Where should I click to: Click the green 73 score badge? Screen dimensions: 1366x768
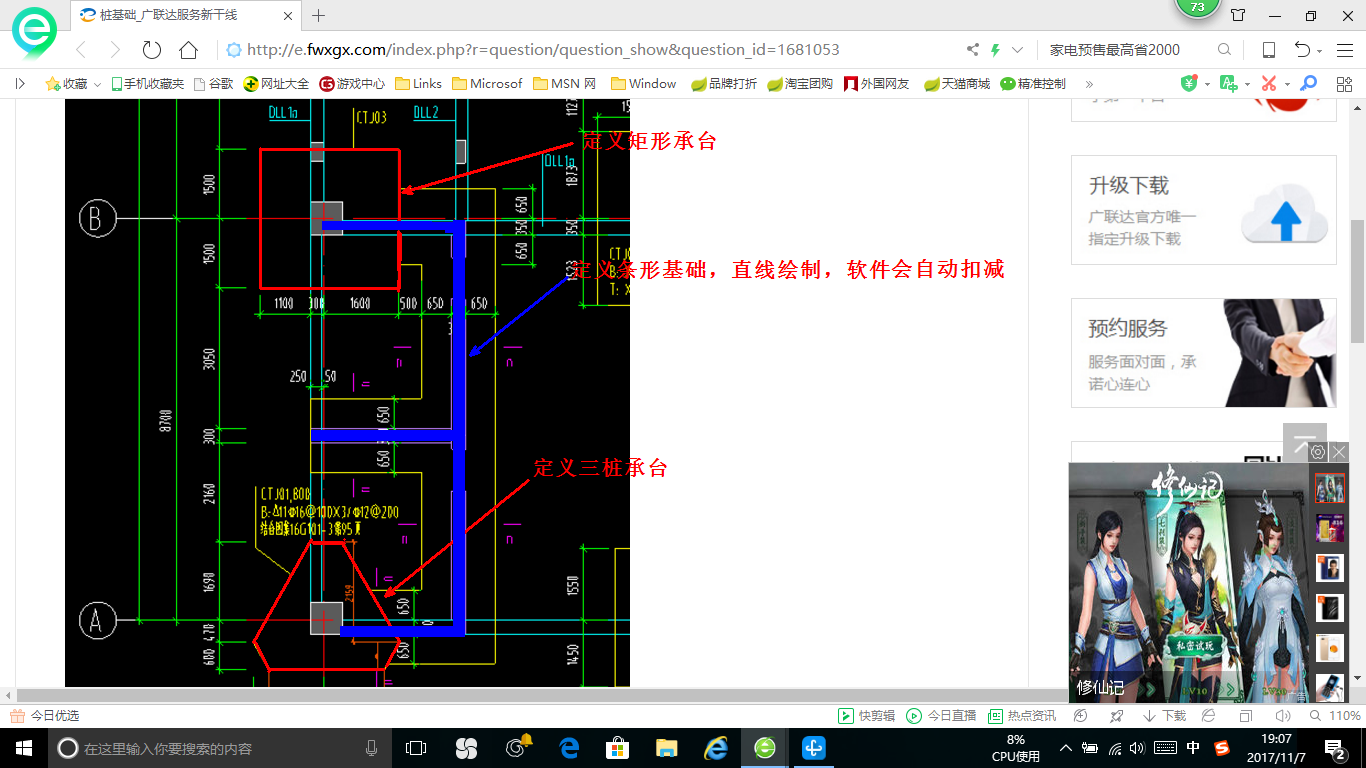pos(1197,8)
